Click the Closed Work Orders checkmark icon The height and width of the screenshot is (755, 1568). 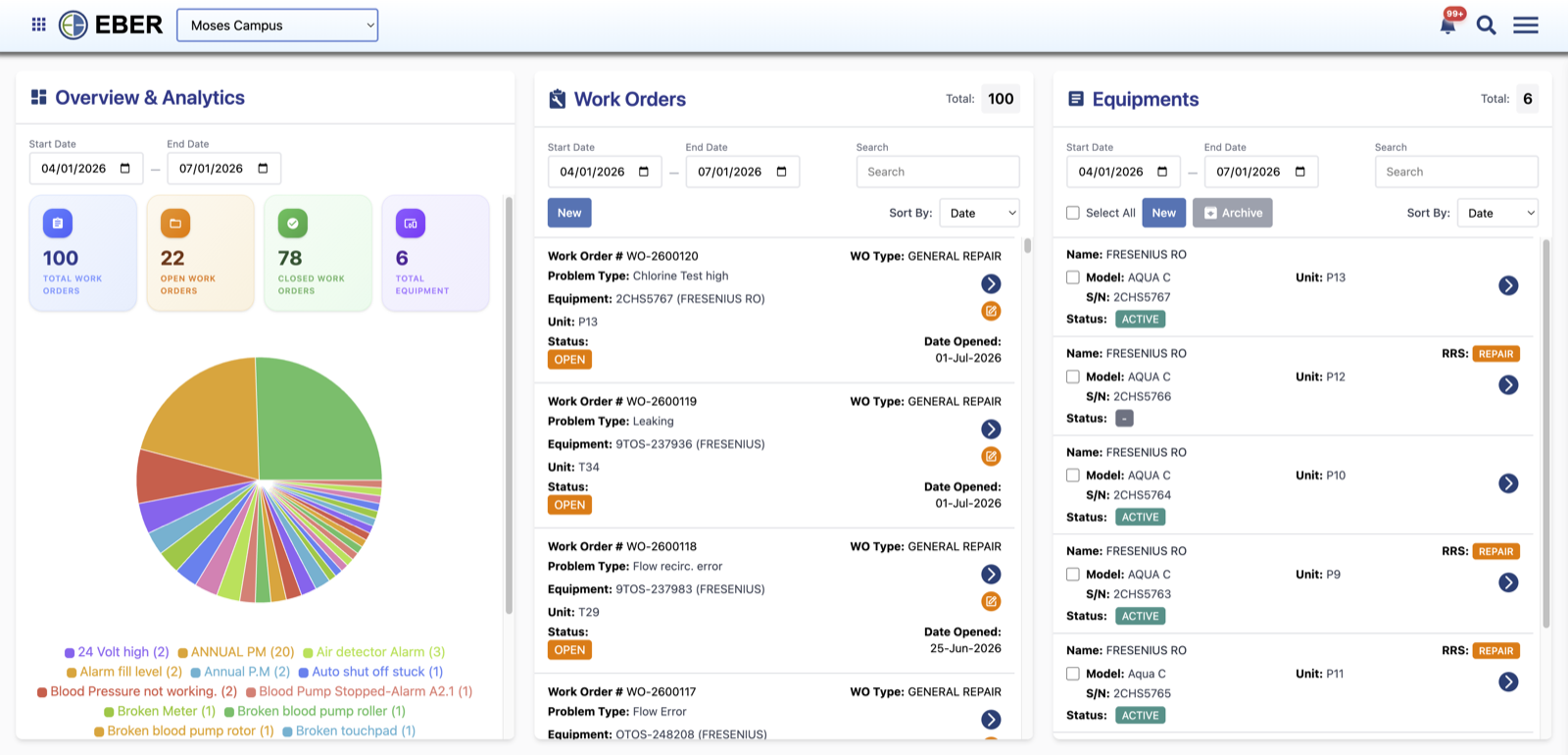tap(293, 224)
